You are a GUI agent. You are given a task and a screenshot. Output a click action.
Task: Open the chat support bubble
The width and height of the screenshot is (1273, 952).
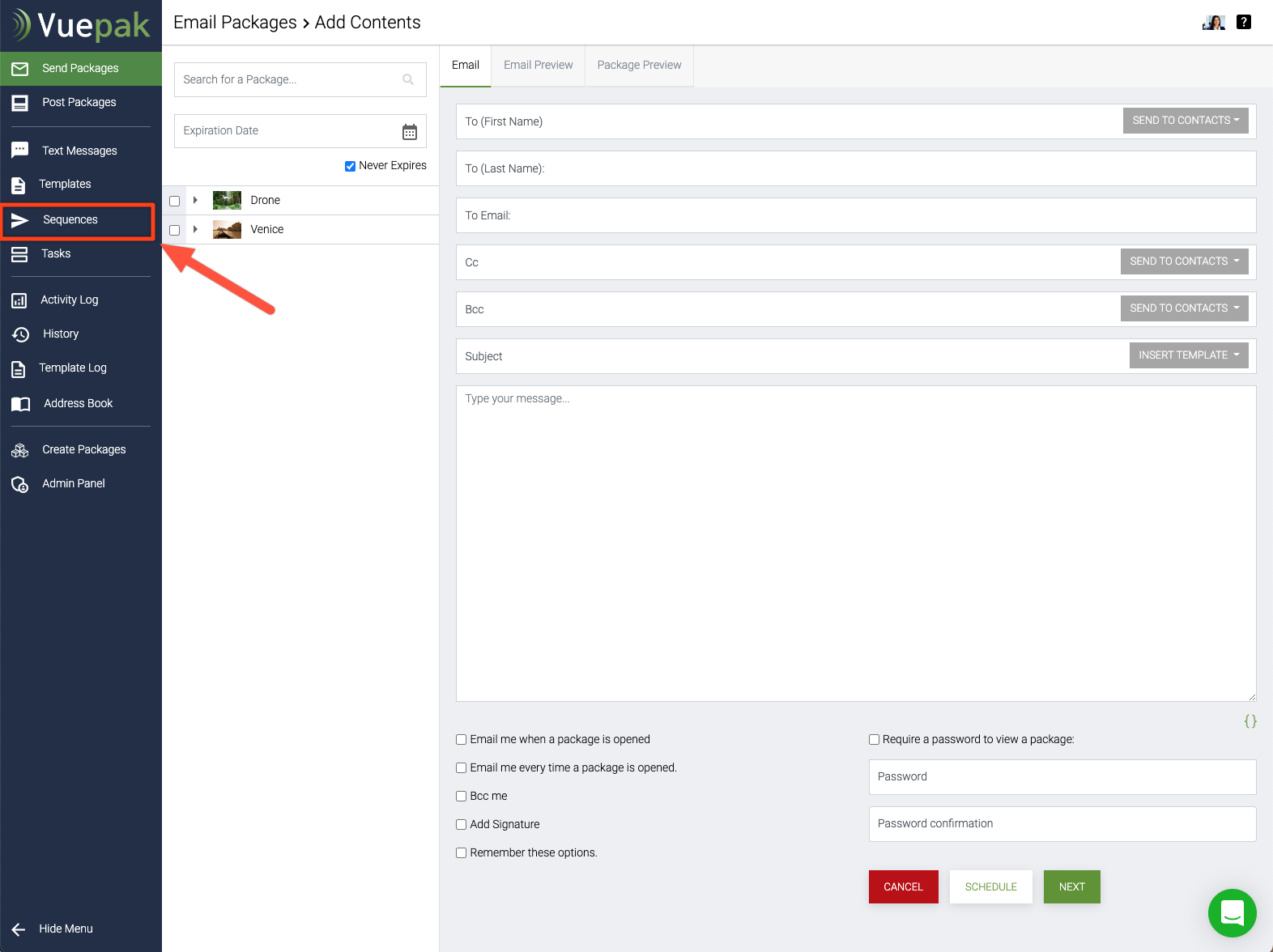tap(1232, 912)
